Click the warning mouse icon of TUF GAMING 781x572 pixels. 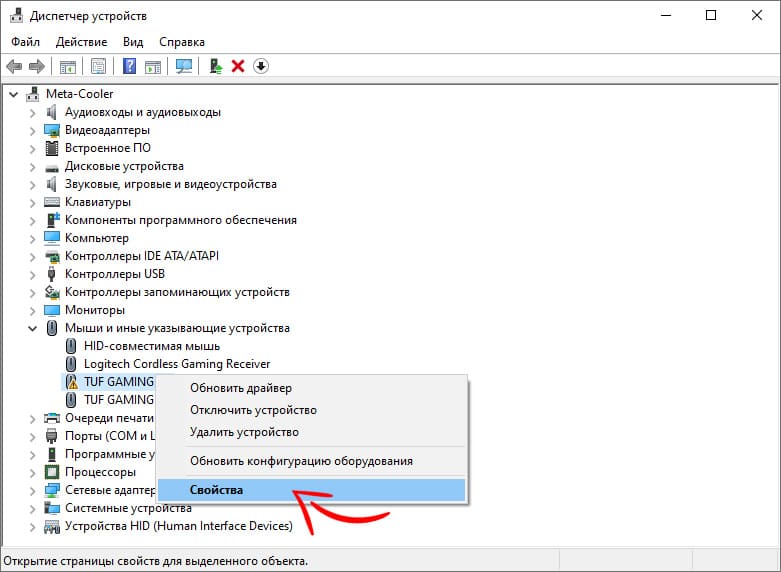[72, 382]
